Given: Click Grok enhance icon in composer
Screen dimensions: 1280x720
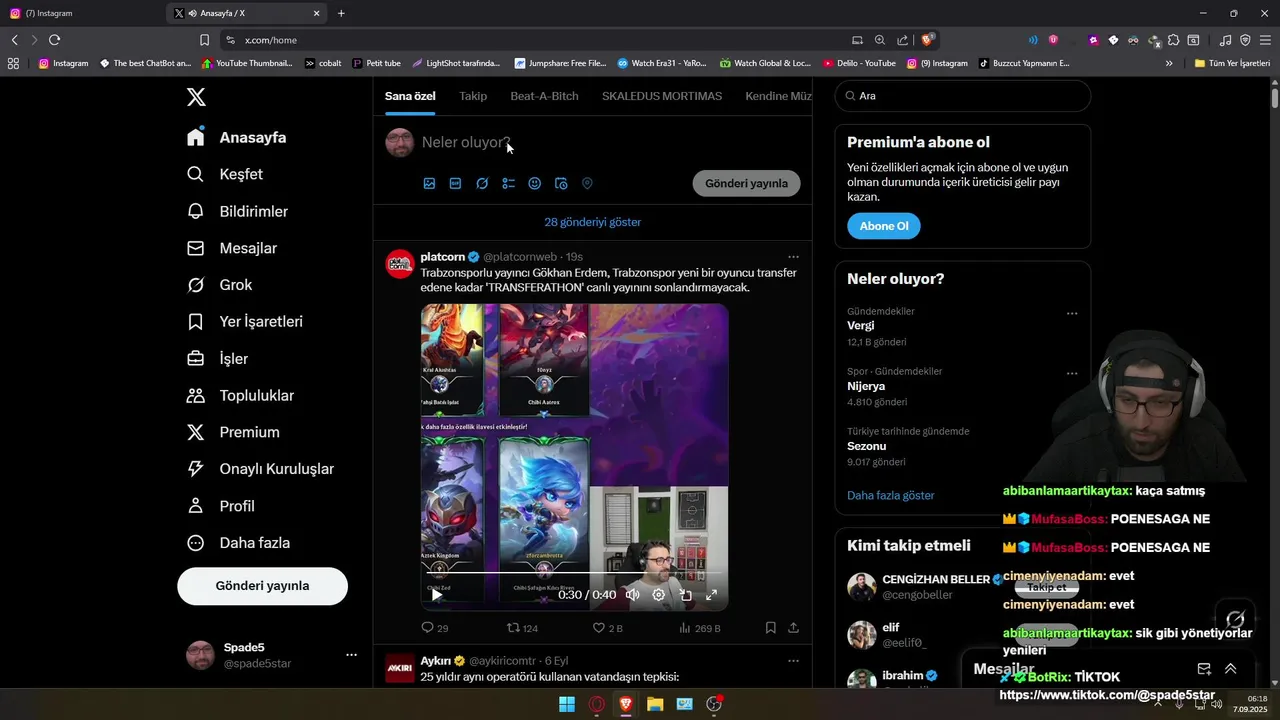Looking at the screenshot, I should tap(482, 184).
